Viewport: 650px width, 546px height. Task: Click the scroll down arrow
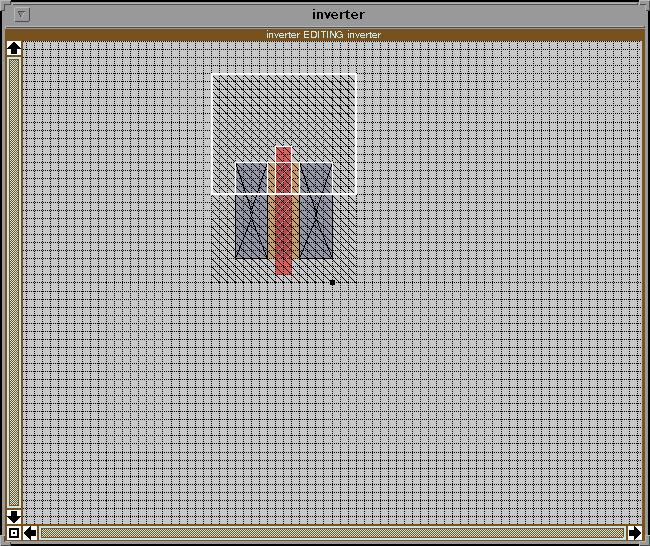pos(14,517)
